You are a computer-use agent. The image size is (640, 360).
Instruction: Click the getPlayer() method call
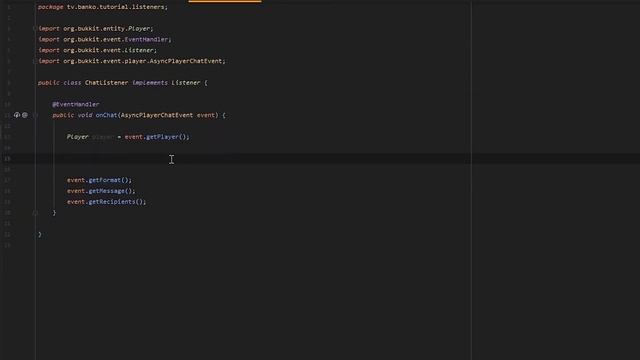click(x=167, y=137)
